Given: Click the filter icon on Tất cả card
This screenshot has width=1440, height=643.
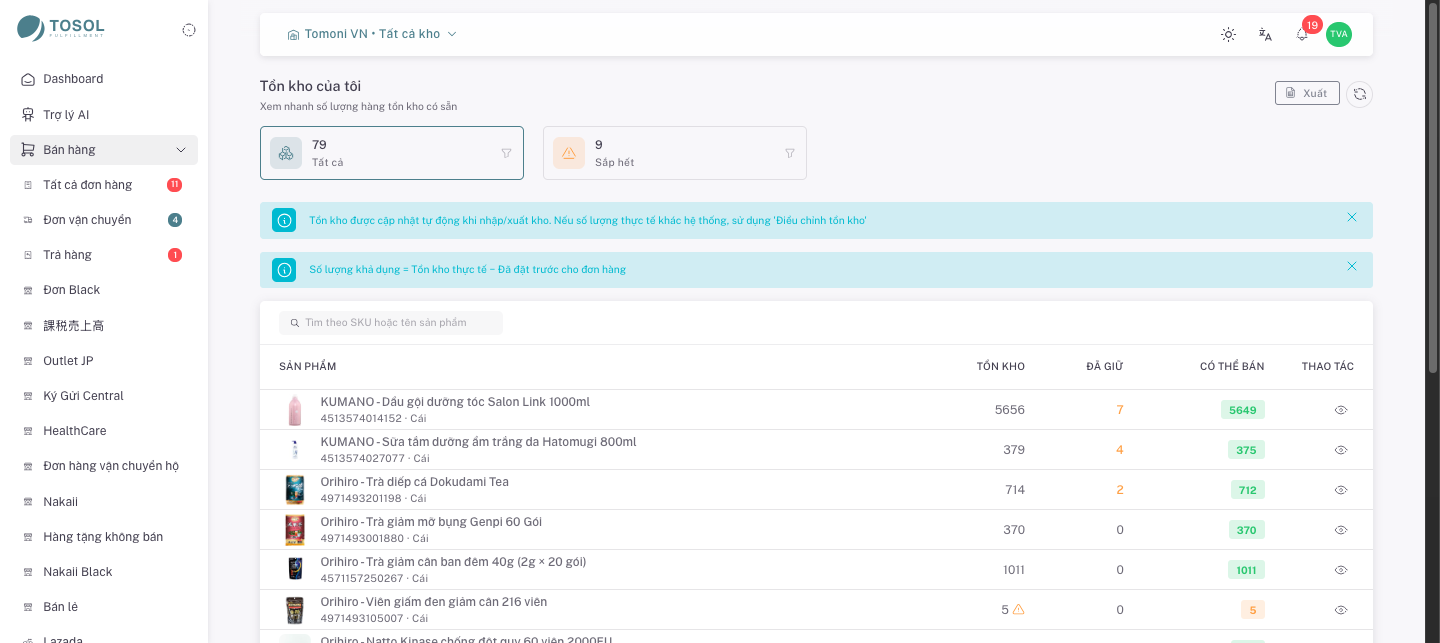Looking at the screenshot, I should pos(506,153).
